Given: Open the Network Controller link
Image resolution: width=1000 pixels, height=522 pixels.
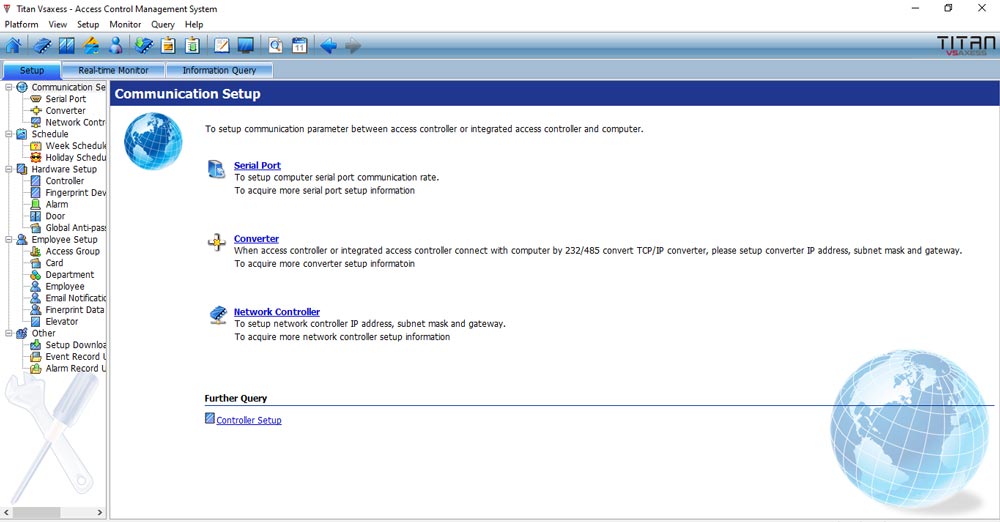Looking at the screenshot, I should (276, 312).
